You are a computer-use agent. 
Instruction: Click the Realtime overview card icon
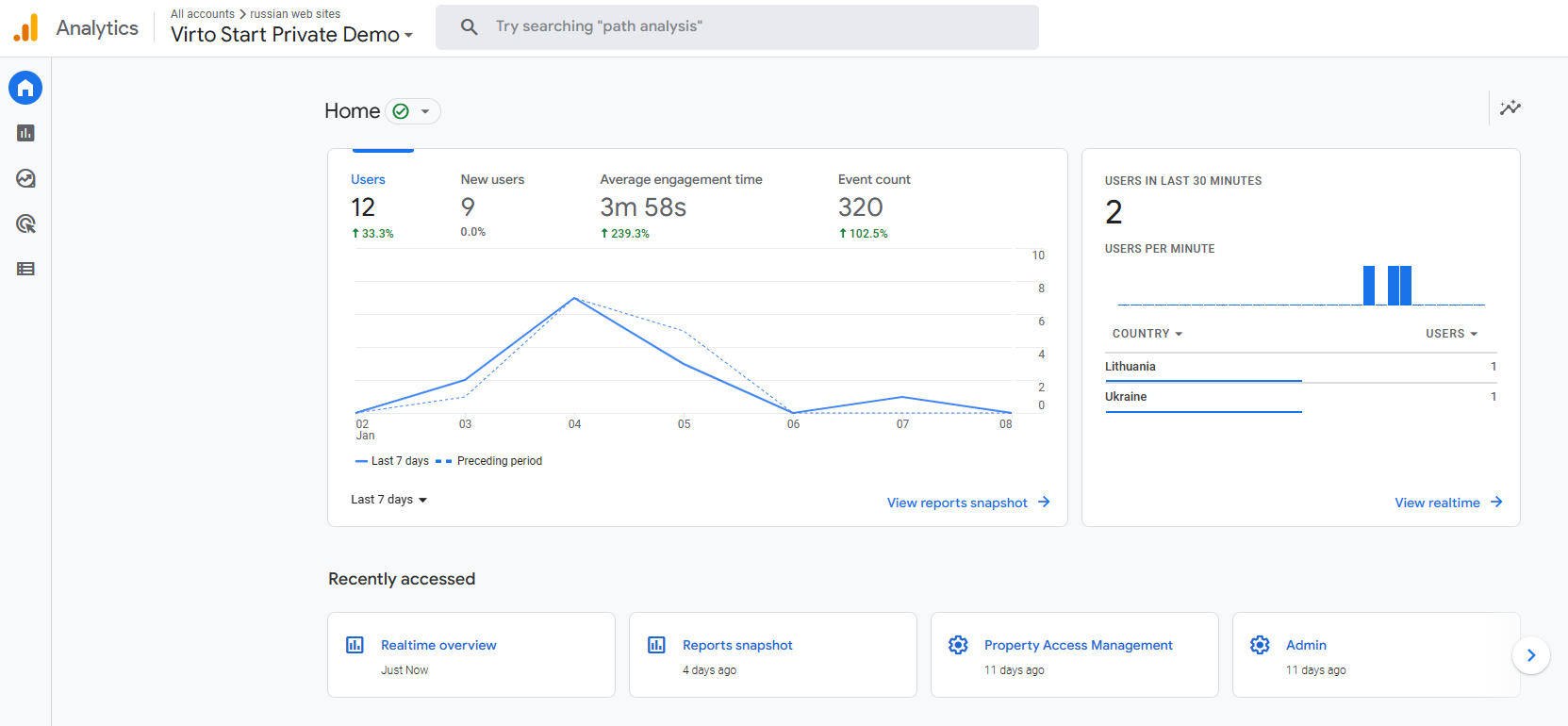(x=355, y=645)
